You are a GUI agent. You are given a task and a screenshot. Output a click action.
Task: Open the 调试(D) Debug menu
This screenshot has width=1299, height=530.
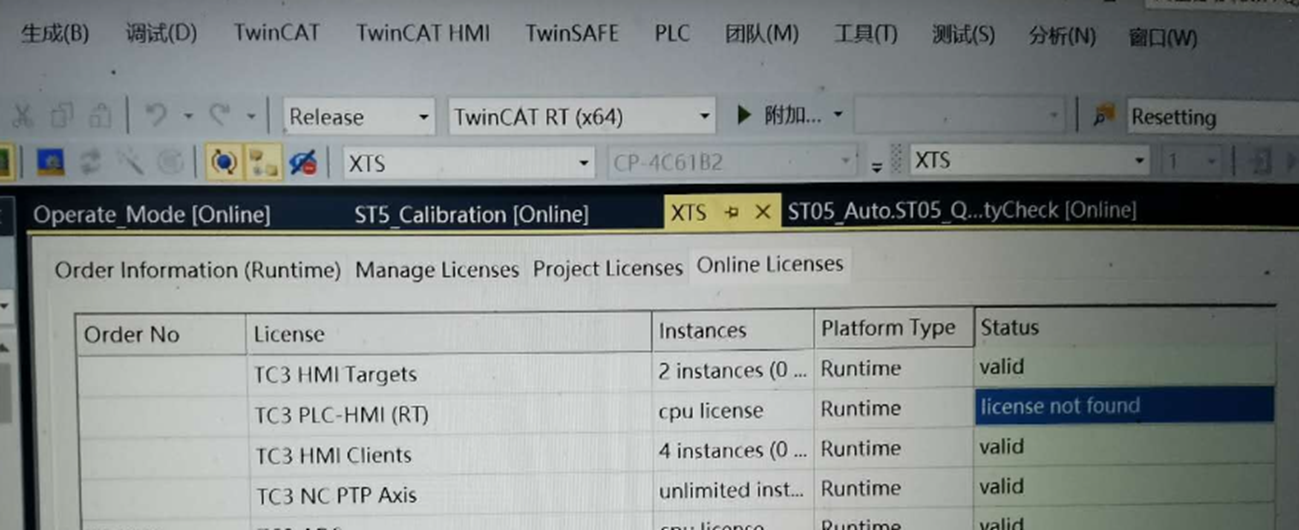tap(161, 34)
